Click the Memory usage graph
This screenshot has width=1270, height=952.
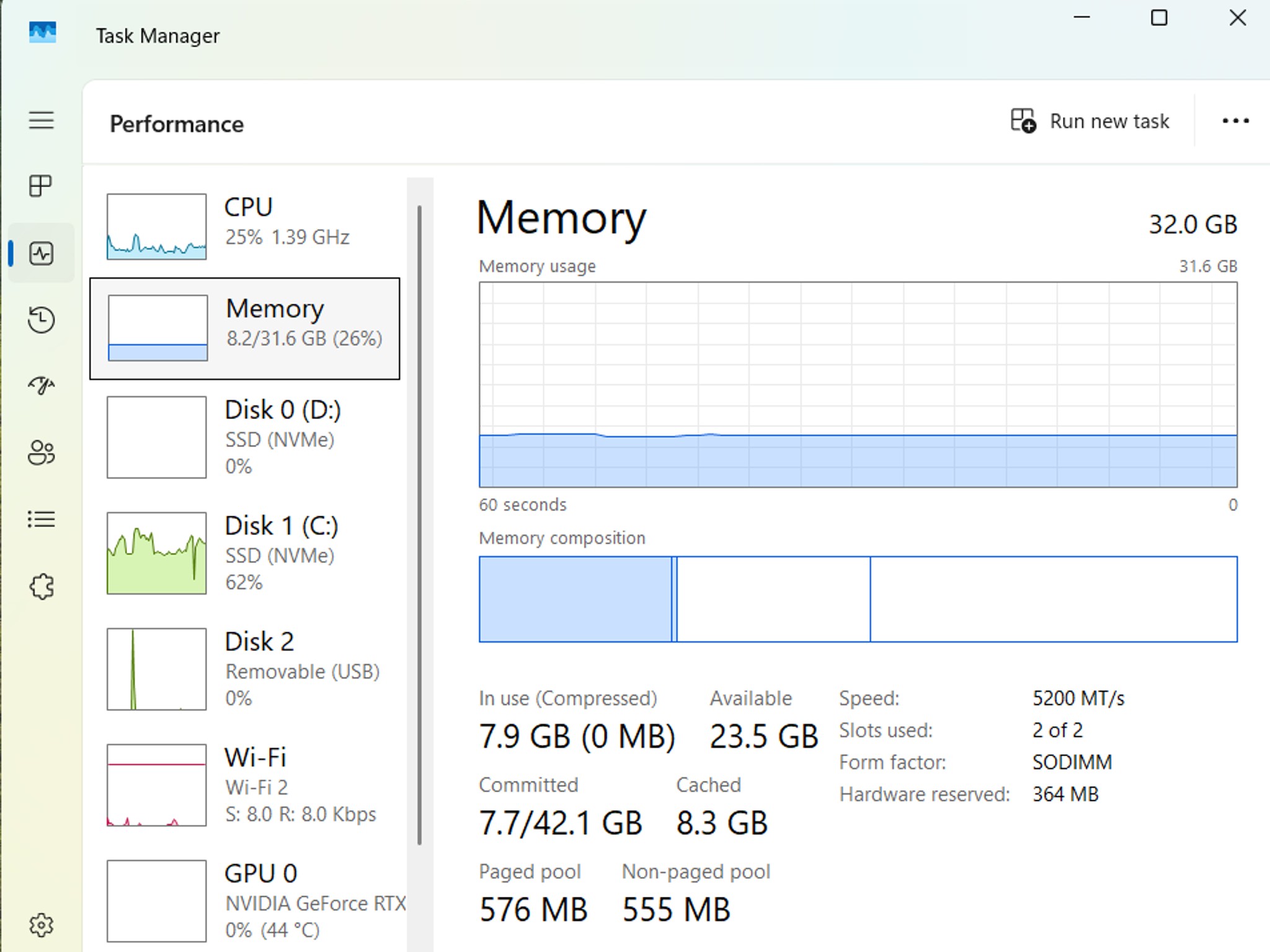pos(858,385)
